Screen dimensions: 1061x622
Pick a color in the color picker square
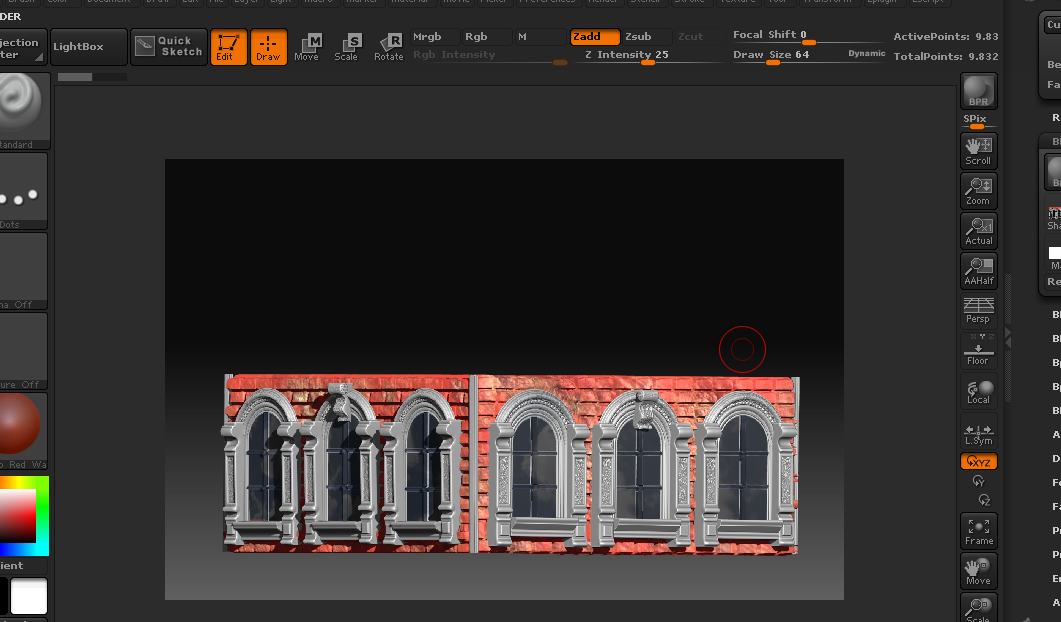(18, 516)
